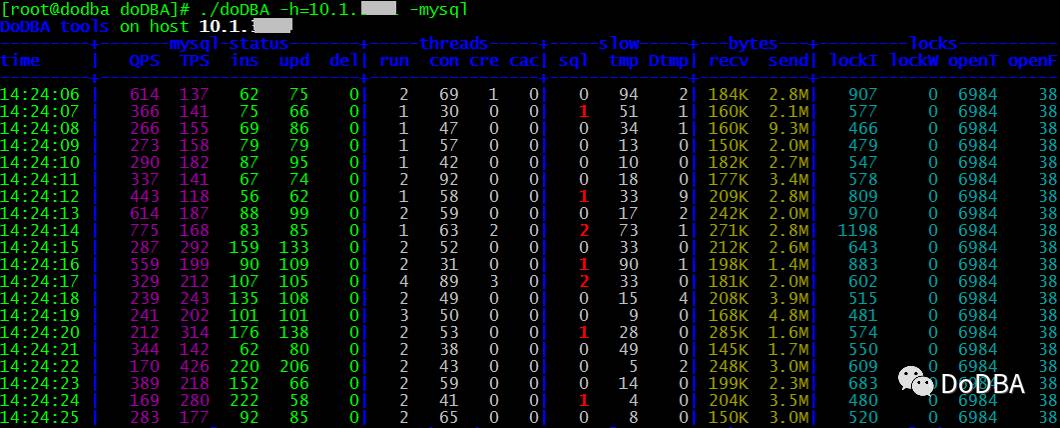This screenshot has height=428, width=1060.
Task: Click the red slow sql '2' at 14:24:17
Action: (584, 281)
